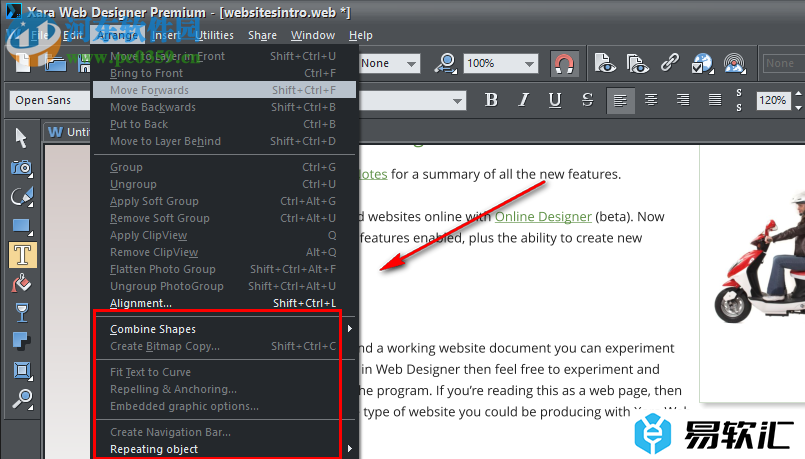Viewport: 805px width, 459px height.
Task: Select the Transparency wine glass tool
Action: tap(22, 312)
